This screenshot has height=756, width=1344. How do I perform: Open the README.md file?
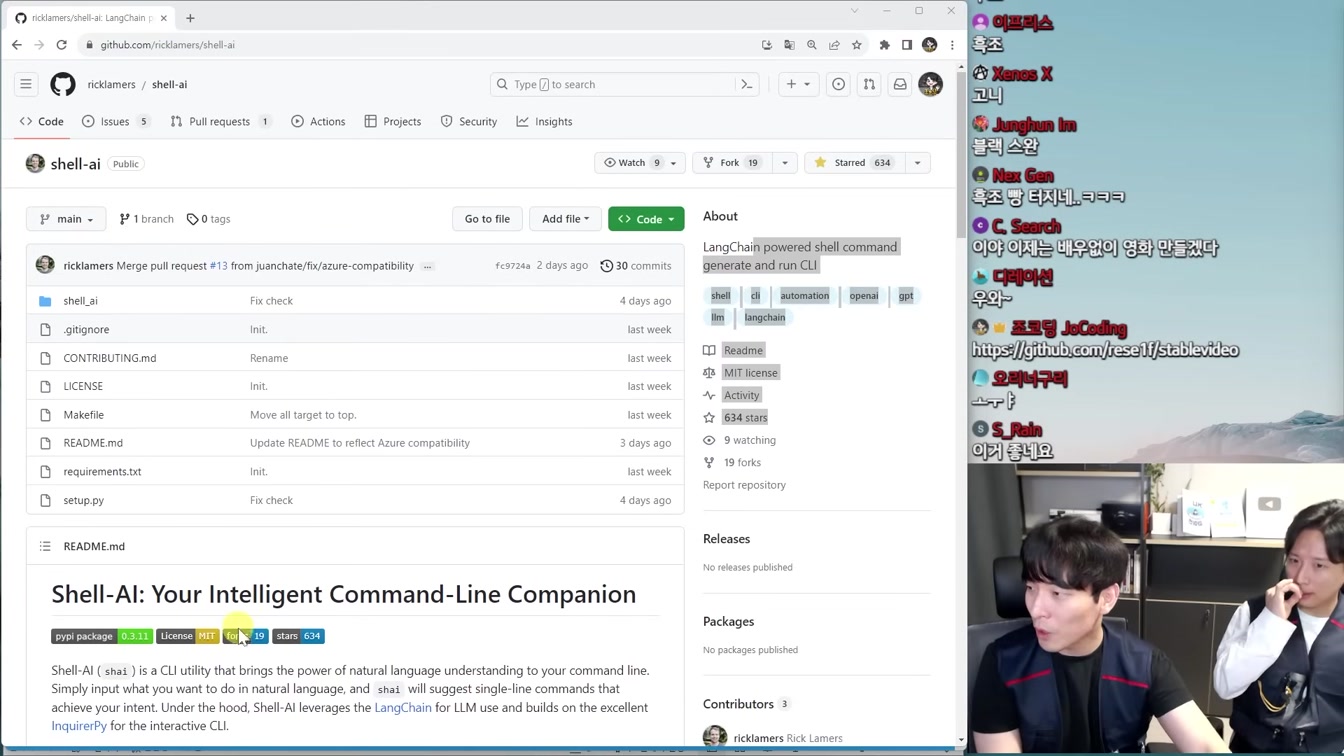click(93, 443)
